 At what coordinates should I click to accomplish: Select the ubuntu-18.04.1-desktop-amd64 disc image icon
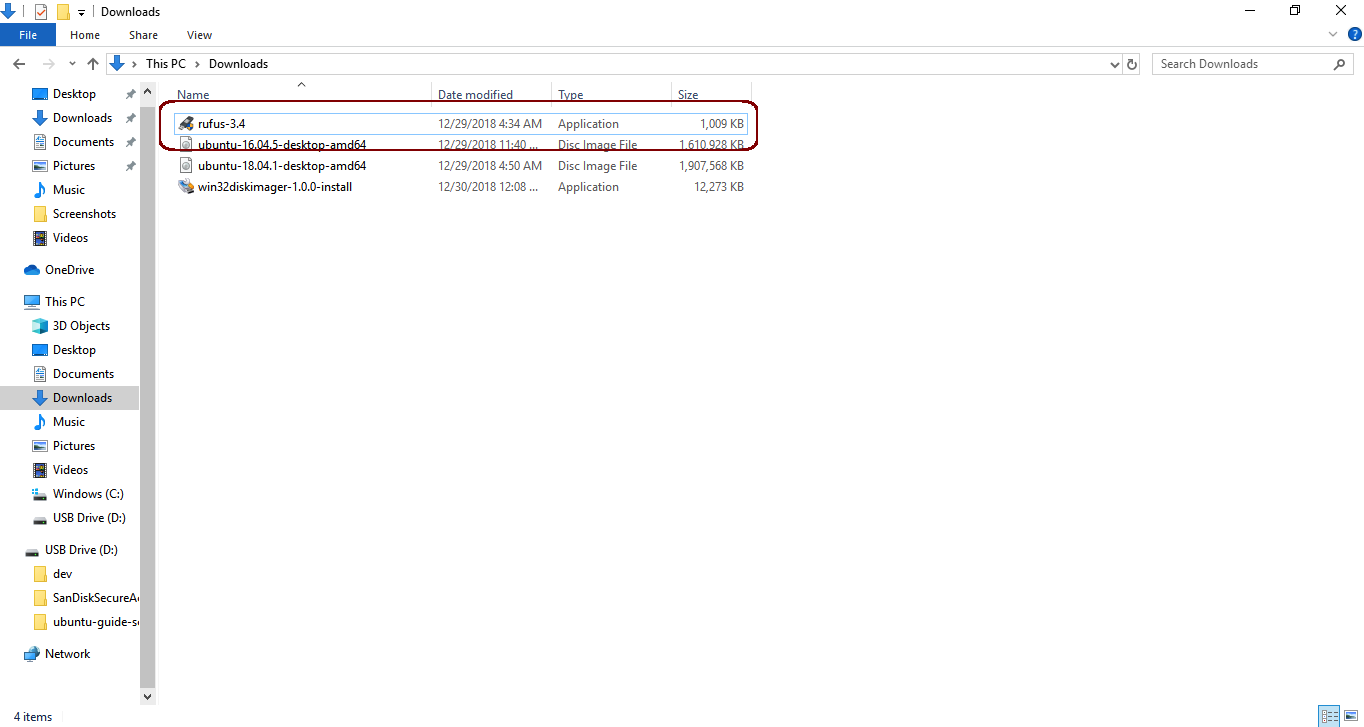pyautogui.click(x=186, y=166)
